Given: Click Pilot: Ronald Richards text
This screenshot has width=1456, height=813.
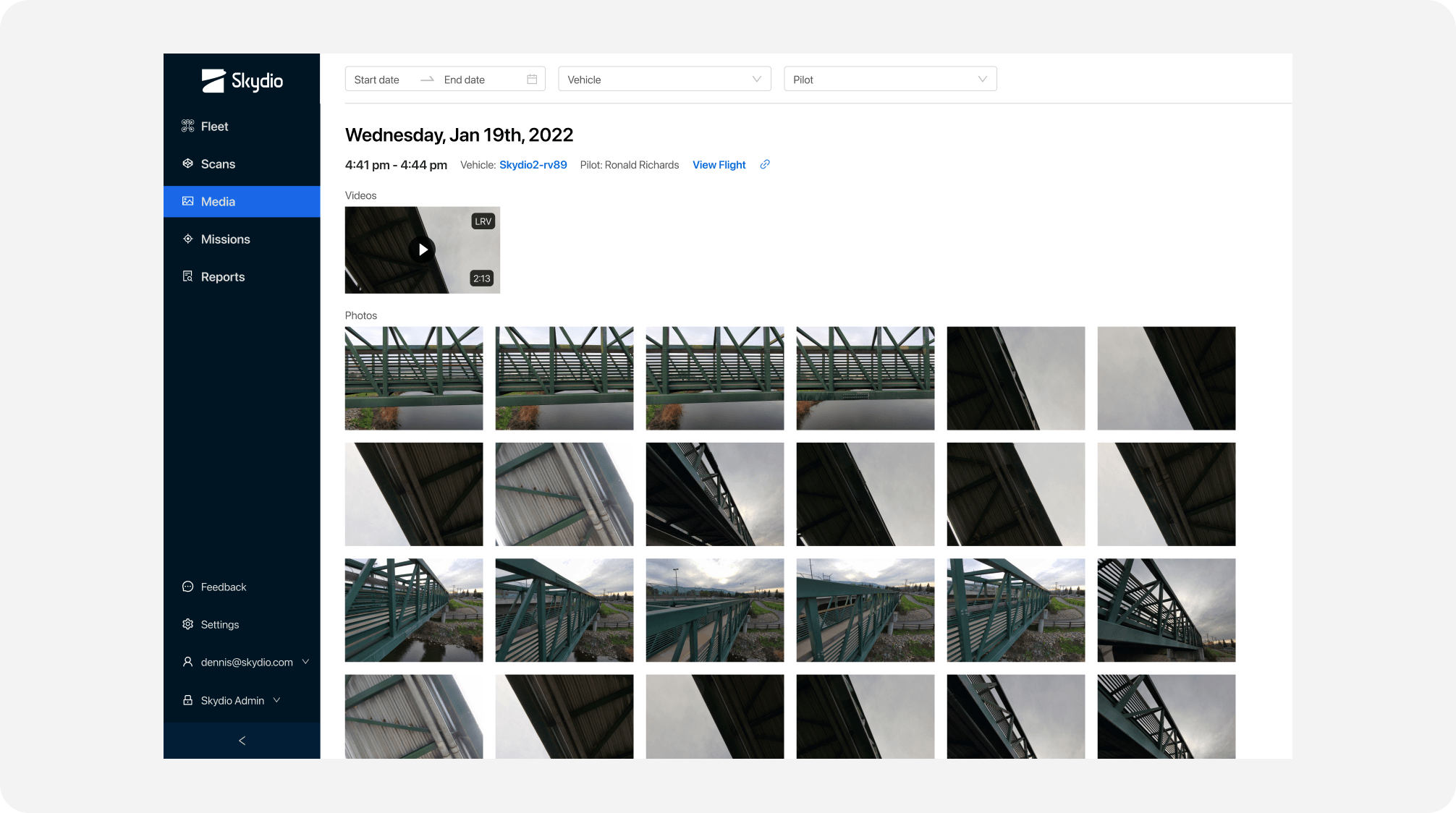Looking at the screenshot, I should [x=630, y=165].
